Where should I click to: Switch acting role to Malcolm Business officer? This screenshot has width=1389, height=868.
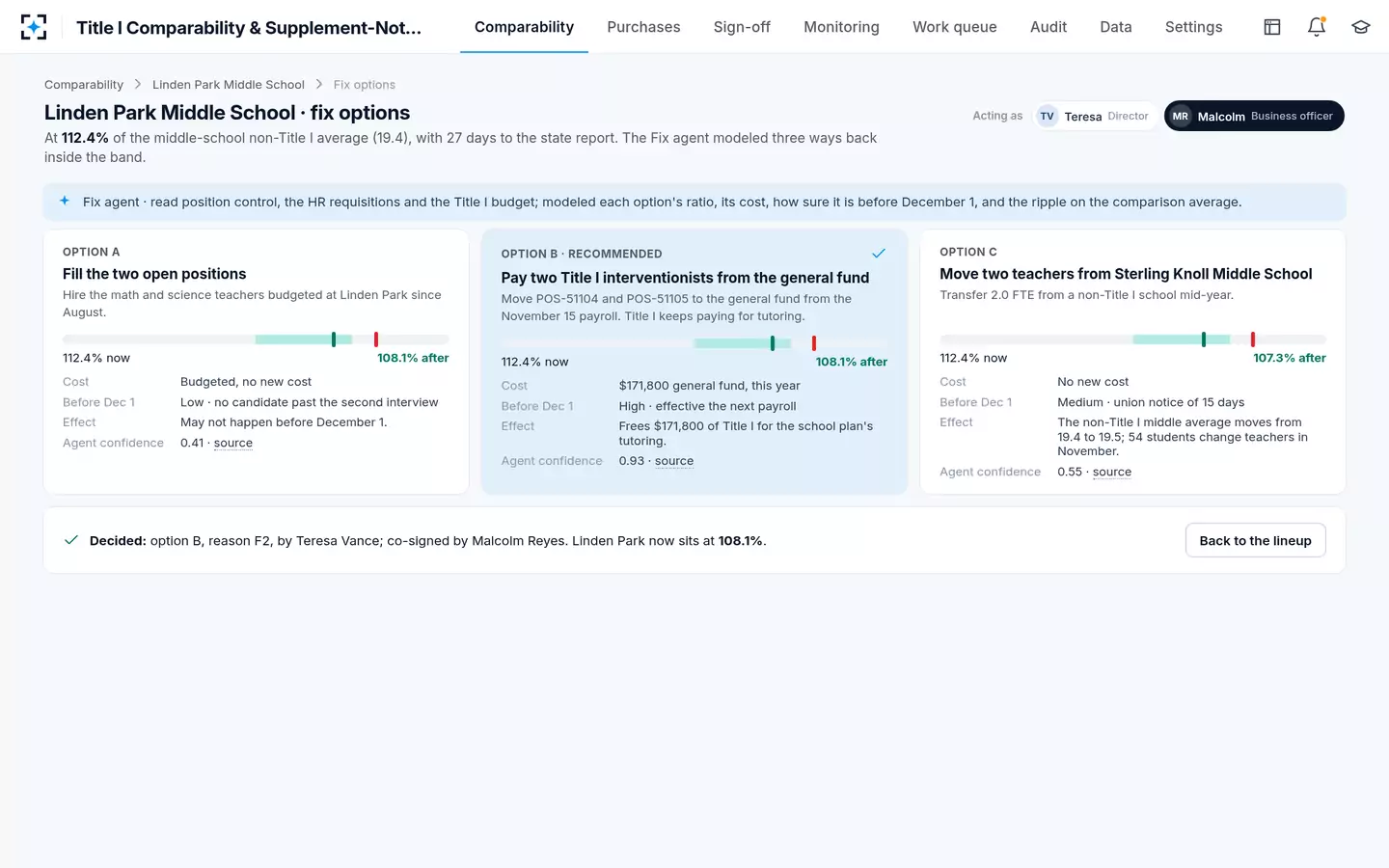click(x=1254, y=116)
